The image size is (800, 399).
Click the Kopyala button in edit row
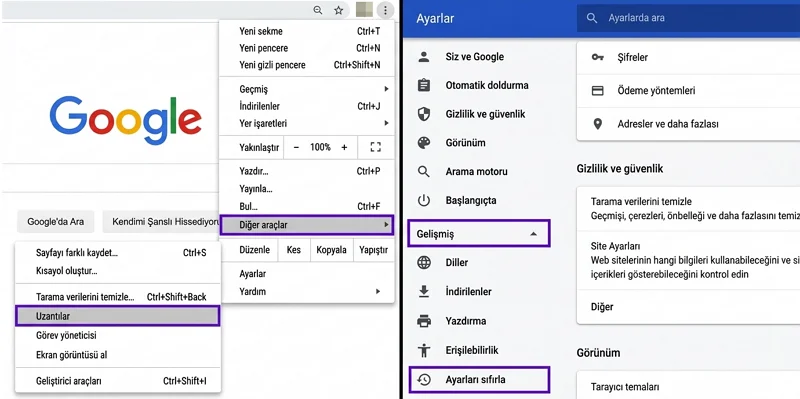(x=331, y=250)
